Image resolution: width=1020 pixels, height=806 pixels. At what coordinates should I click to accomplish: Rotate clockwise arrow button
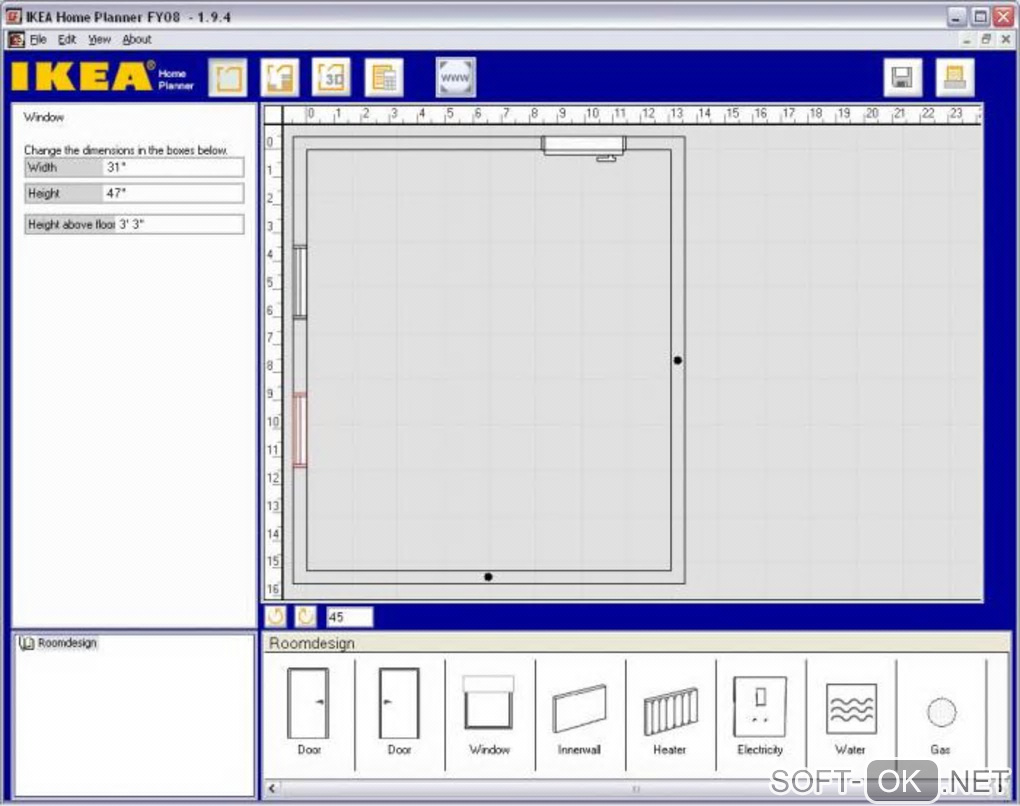tap(305, 616)
